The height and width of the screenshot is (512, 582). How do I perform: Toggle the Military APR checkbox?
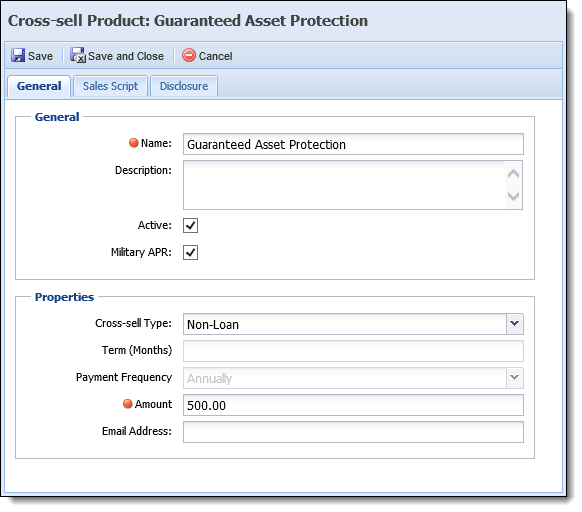coord(190,252)
